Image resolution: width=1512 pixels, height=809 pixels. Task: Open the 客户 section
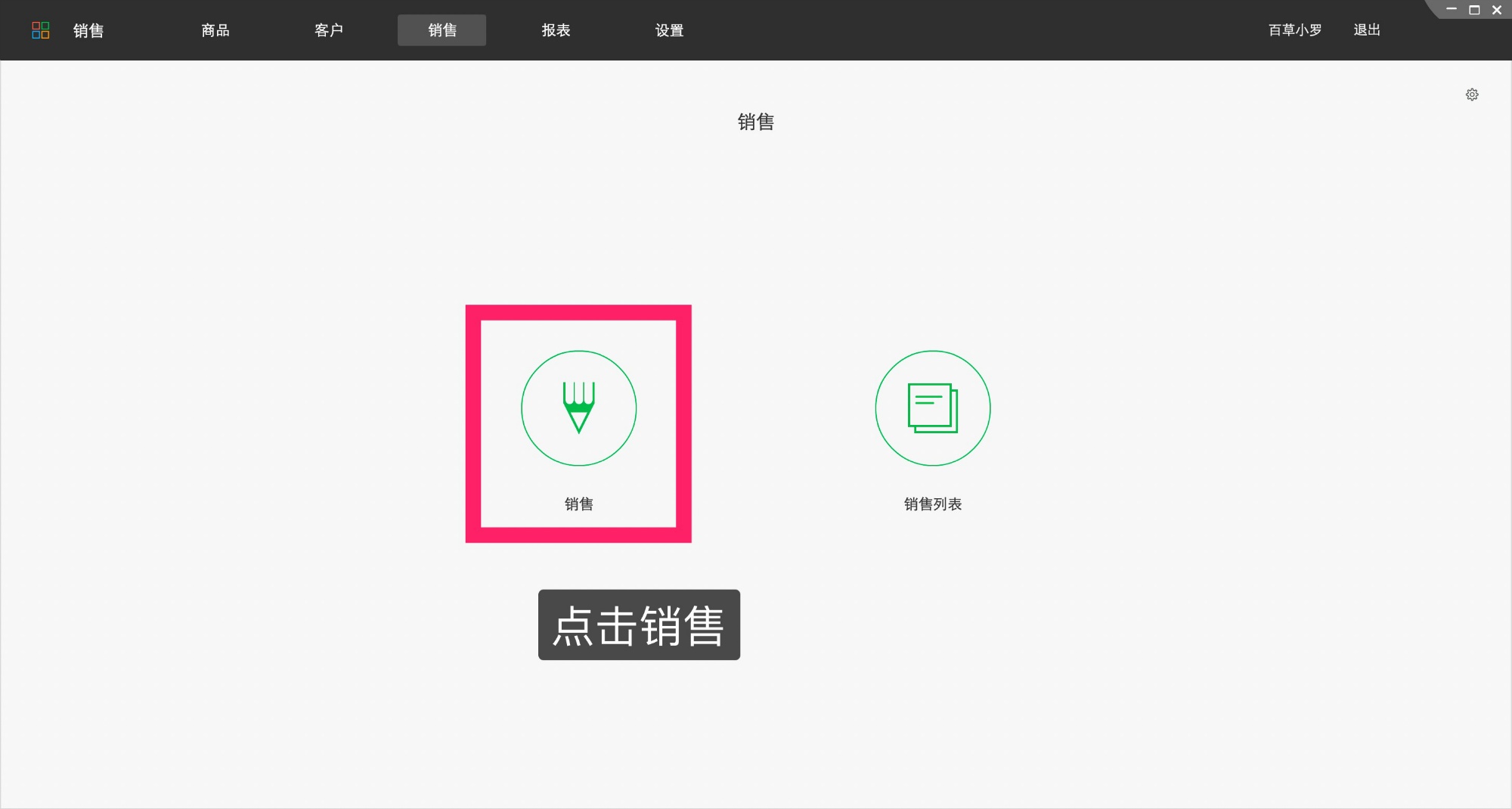328,30
